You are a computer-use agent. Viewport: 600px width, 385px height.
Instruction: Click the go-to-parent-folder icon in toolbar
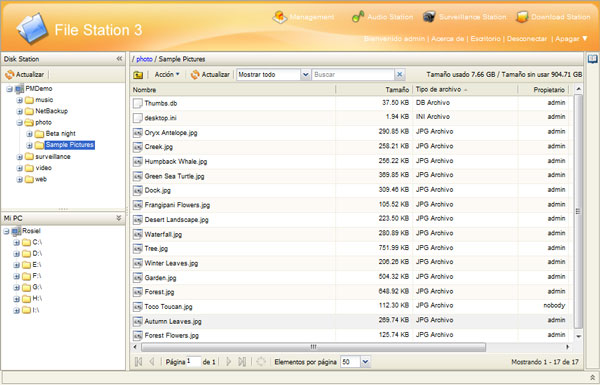[x=138, y=75]
